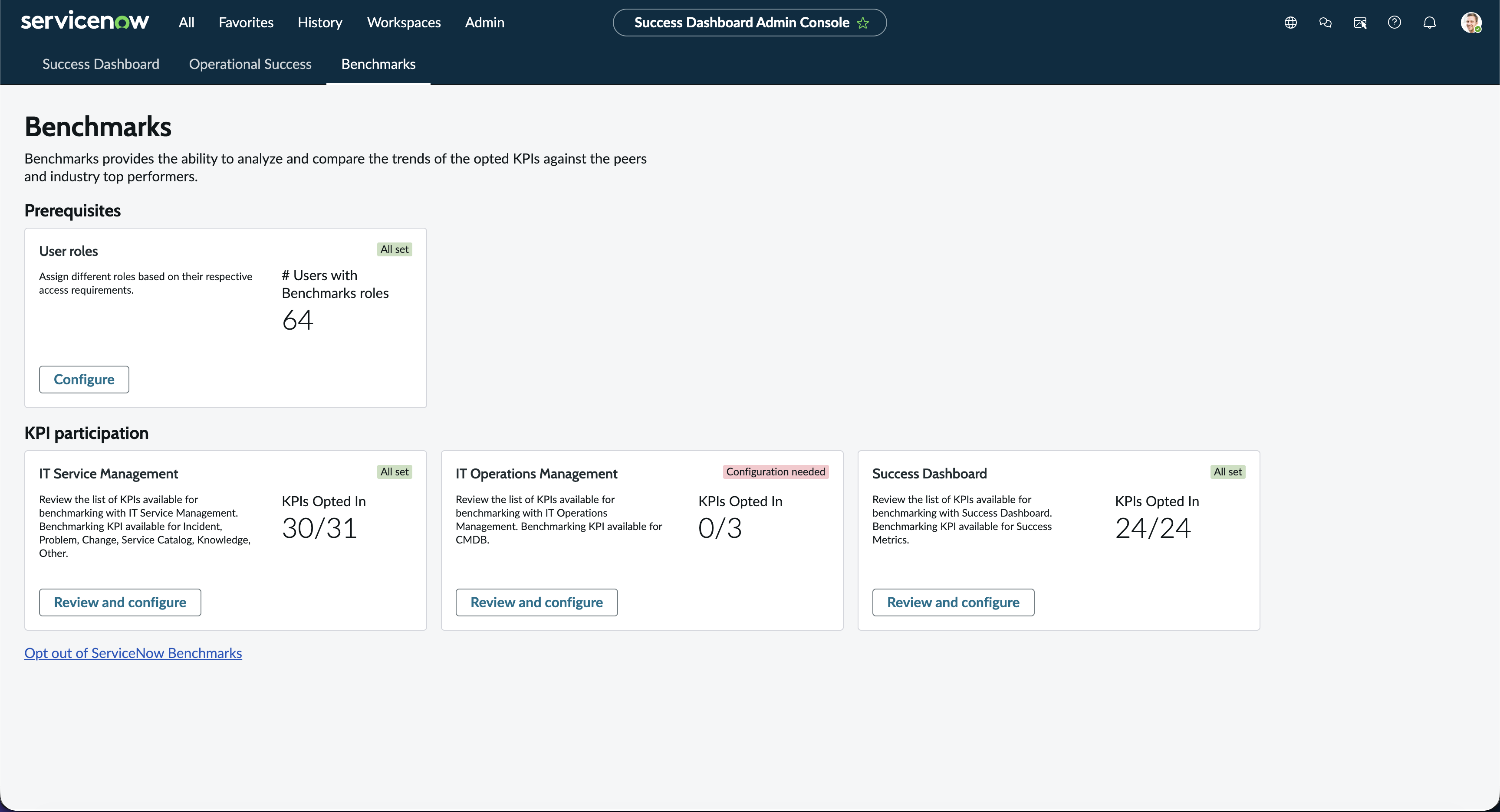Open the globe scope selector icon

1290,23
